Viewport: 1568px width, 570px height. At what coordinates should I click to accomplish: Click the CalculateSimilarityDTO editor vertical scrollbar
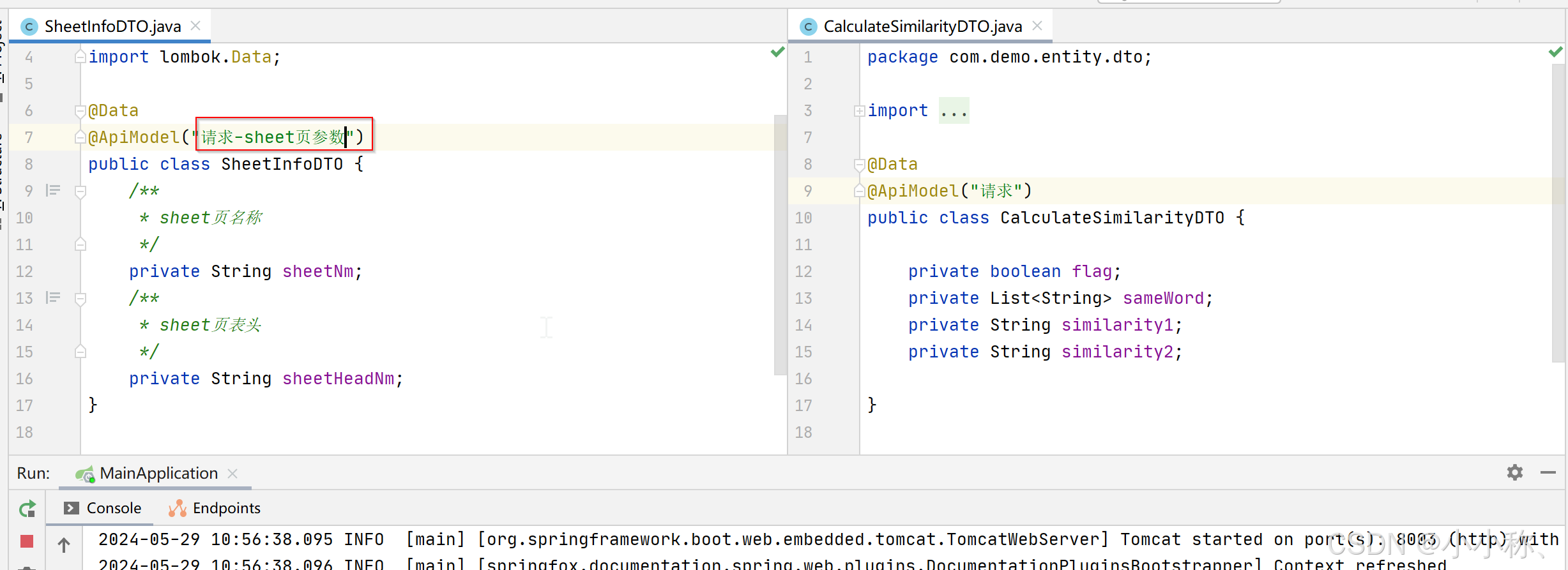point(1558,213)
